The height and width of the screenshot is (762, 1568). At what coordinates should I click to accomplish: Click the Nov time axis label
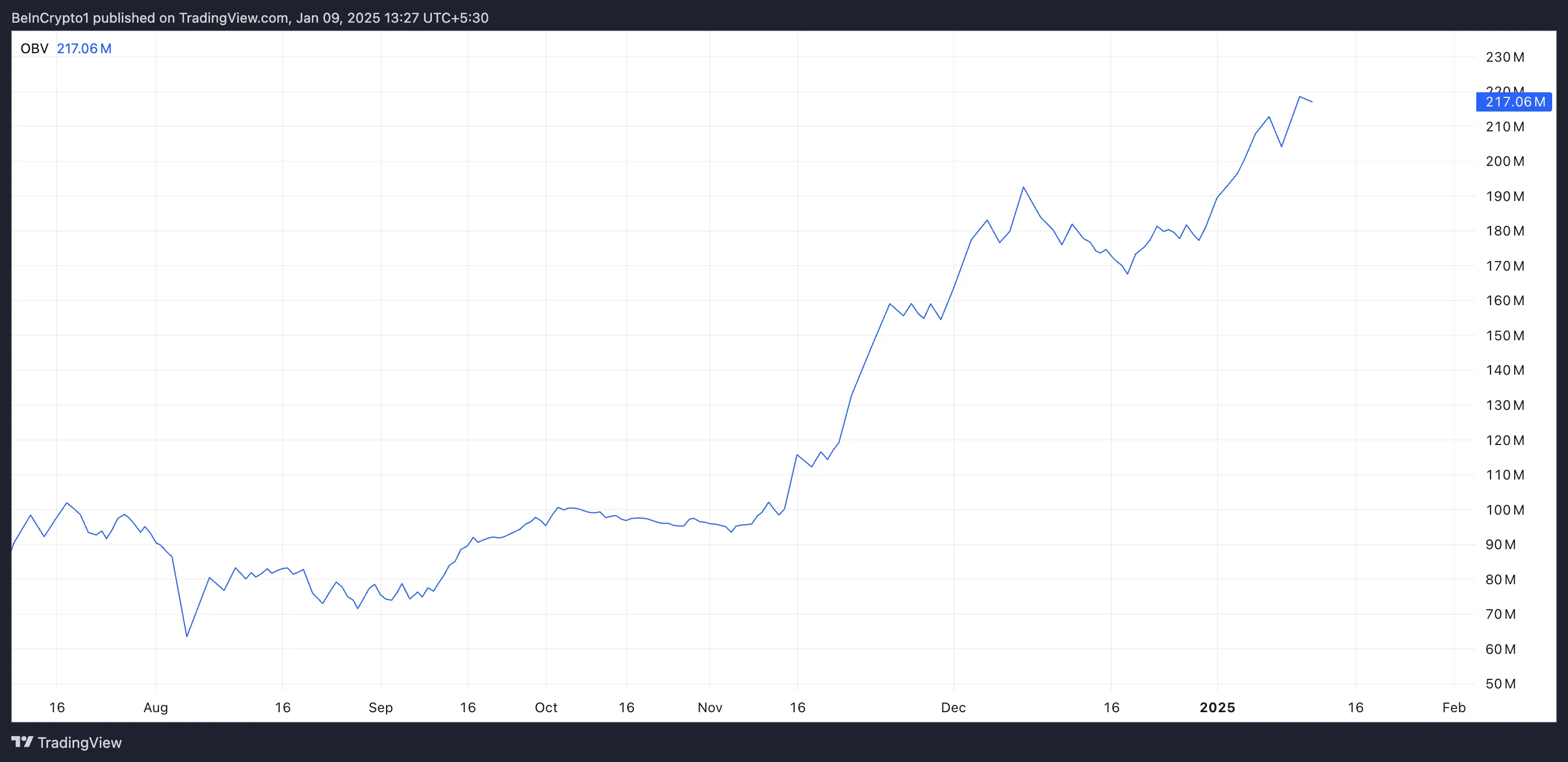[710, 707]
